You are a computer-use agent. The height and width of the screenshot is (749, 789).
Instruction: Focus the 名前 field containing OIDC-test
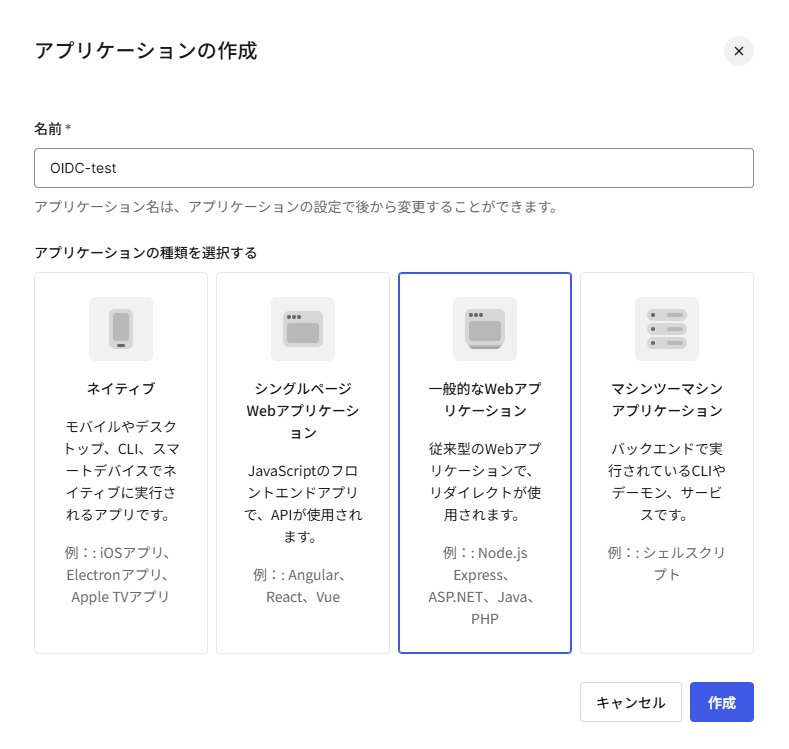[394, 168]
